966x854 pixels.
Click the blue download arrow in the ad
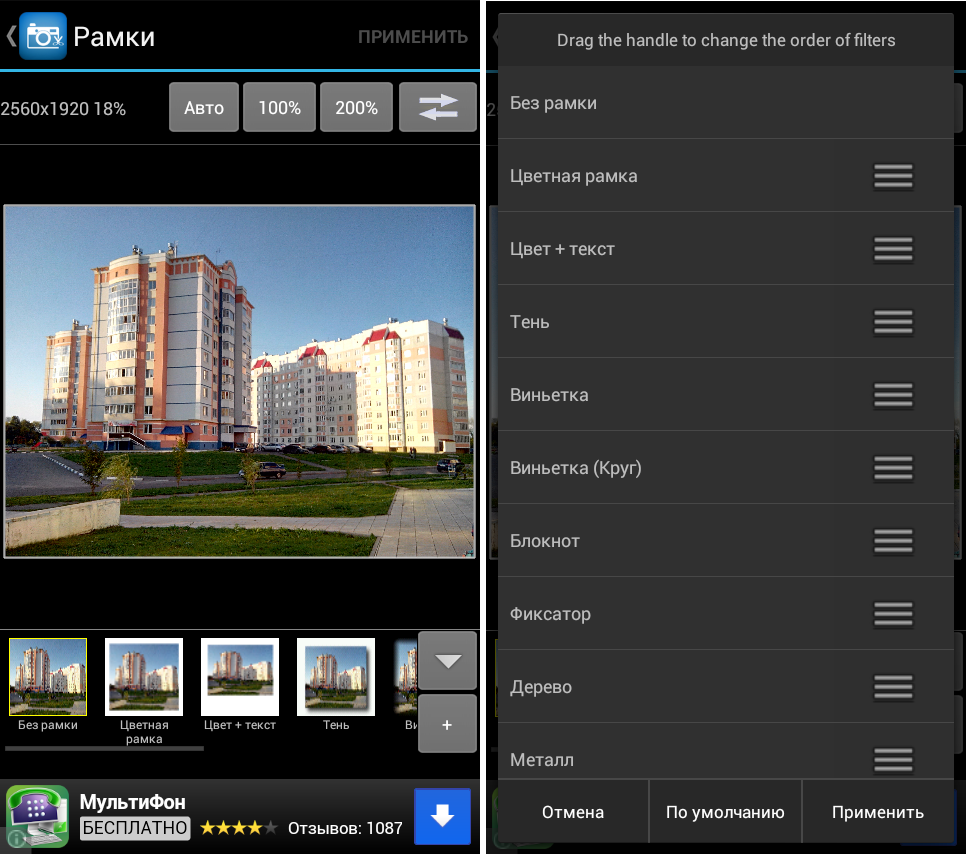[x=442, y=816]
